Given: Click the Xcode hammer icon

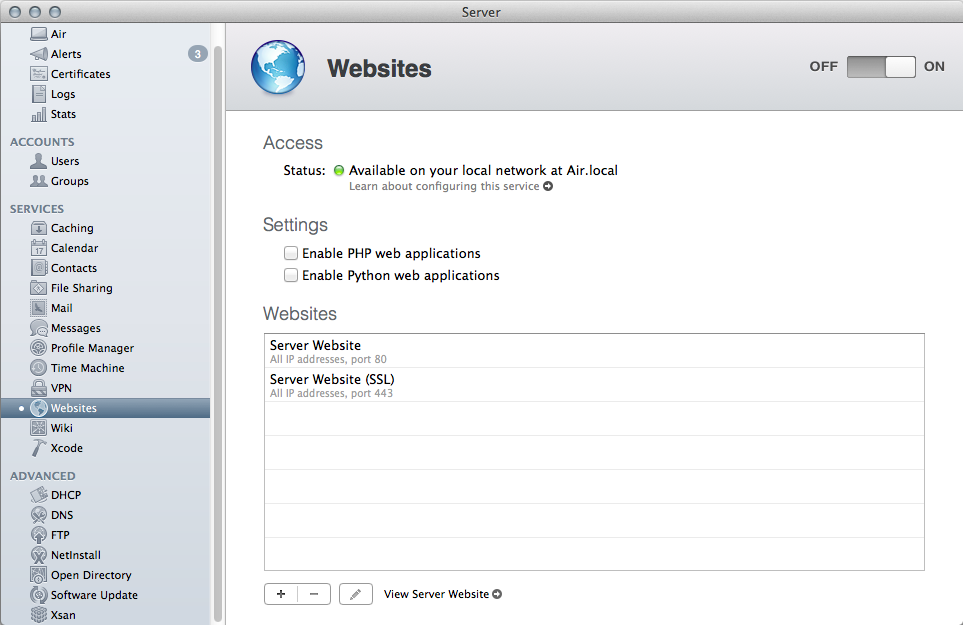Looking at the screenshot, I should click(39, 448).
